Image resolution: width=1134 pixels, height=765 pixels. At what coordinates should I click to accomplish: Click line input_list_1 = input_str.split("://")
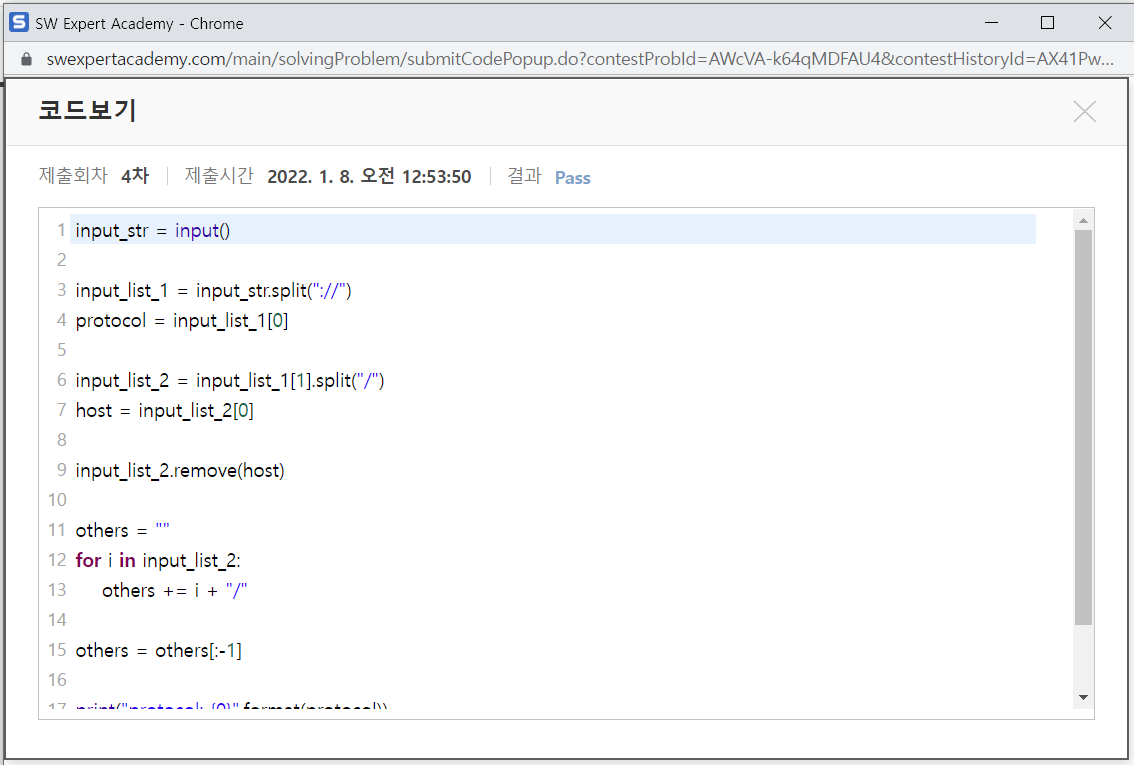(213, 291)
